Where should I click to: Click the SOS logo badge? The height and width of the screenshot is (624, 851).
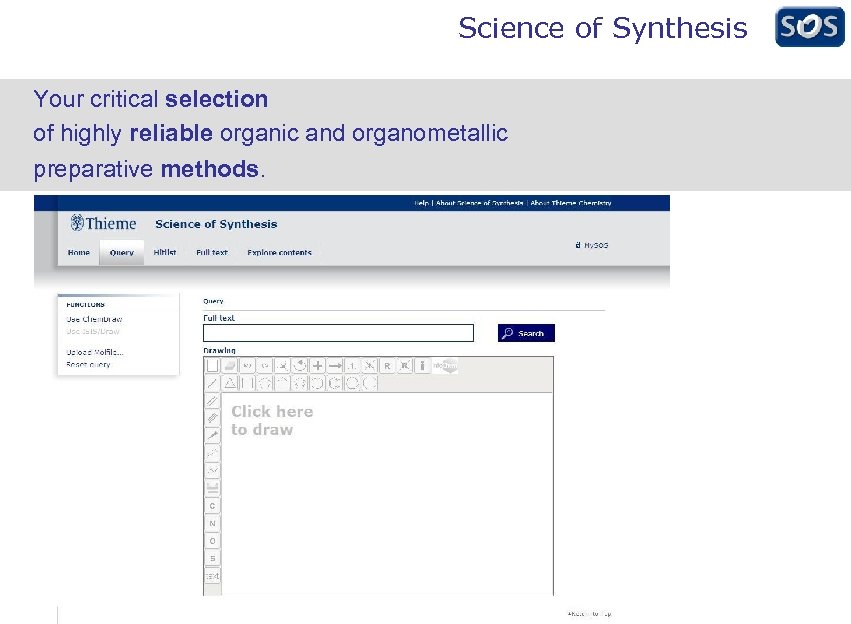(x=809, y=27)
